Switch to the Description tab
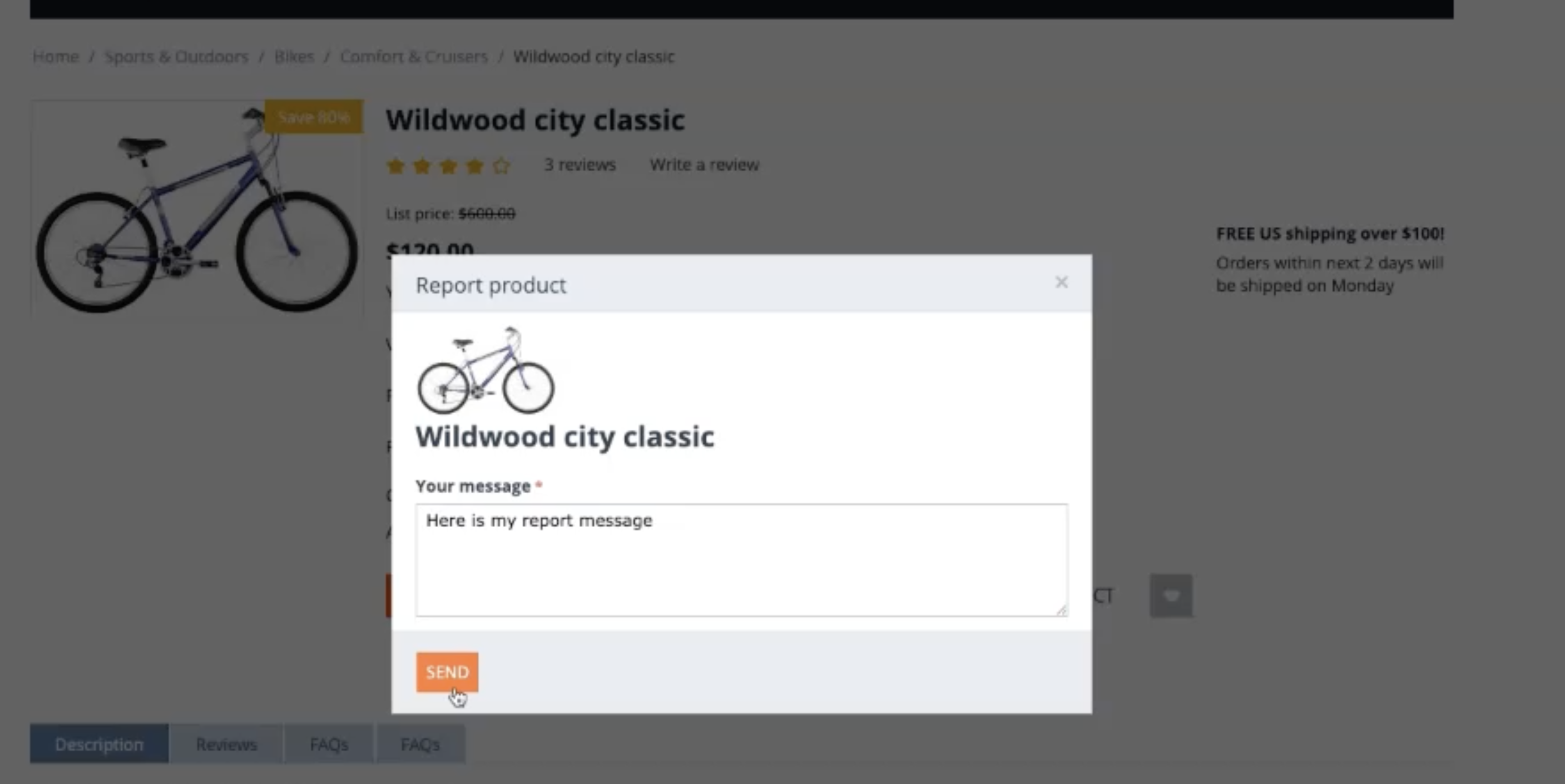This screenshot has height=784, width=1565. (99, 744)
